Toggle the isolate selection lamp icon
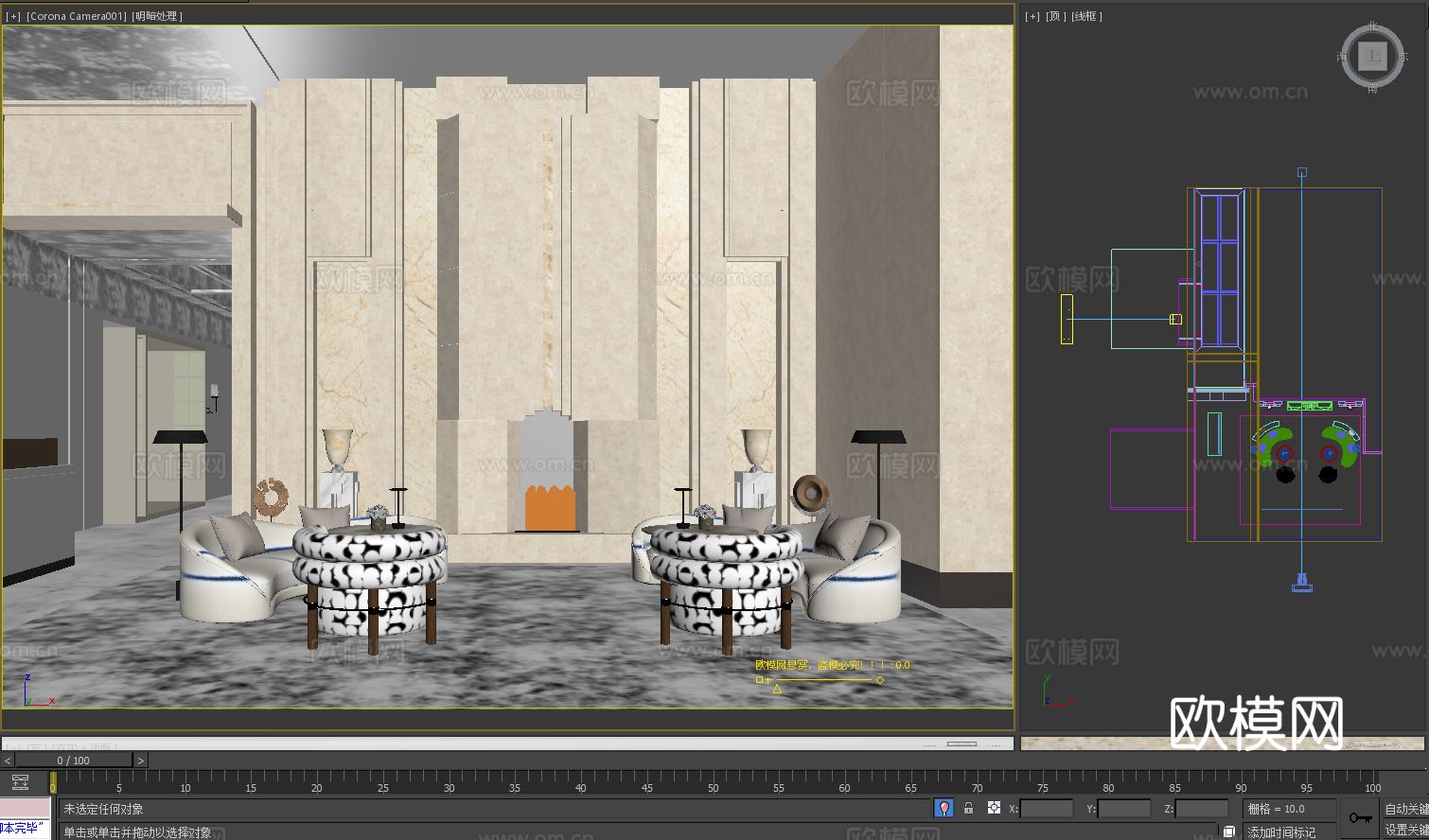The width and height of the screenshot is (1429, 840). (944, 808)
